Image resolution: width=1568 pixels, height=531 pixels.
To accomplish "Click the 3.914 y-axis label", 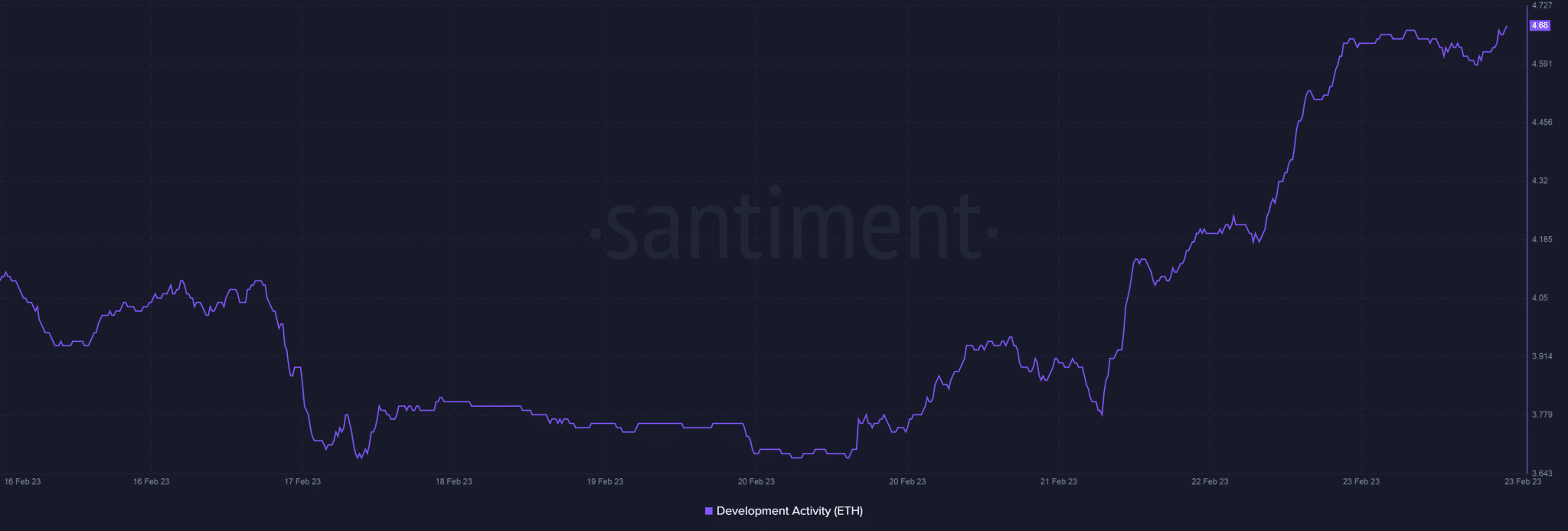I will [1542, 356].
